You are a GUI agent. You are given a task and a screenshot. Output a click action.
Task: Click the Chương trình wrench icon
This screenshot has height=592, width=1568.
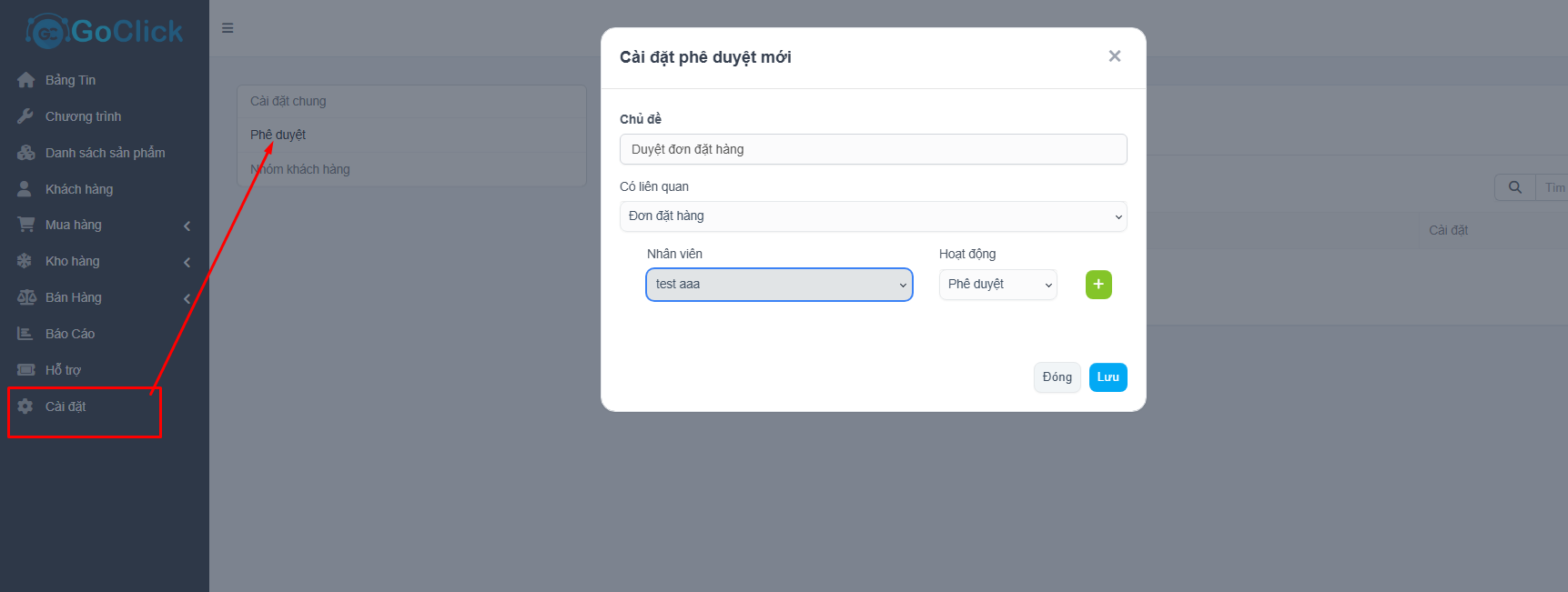point(25,116)
